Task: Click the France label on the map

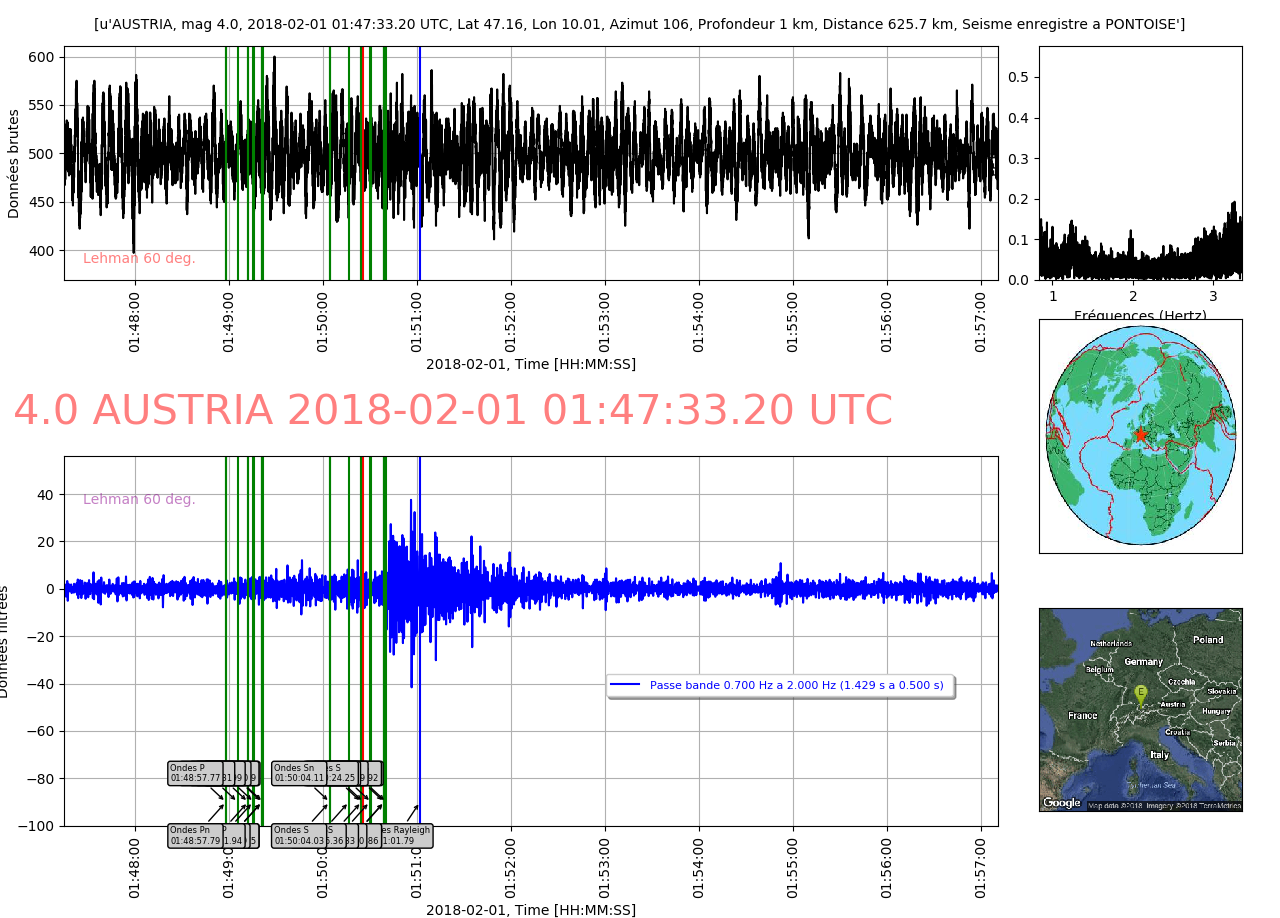Action: tap(1082, 716)
